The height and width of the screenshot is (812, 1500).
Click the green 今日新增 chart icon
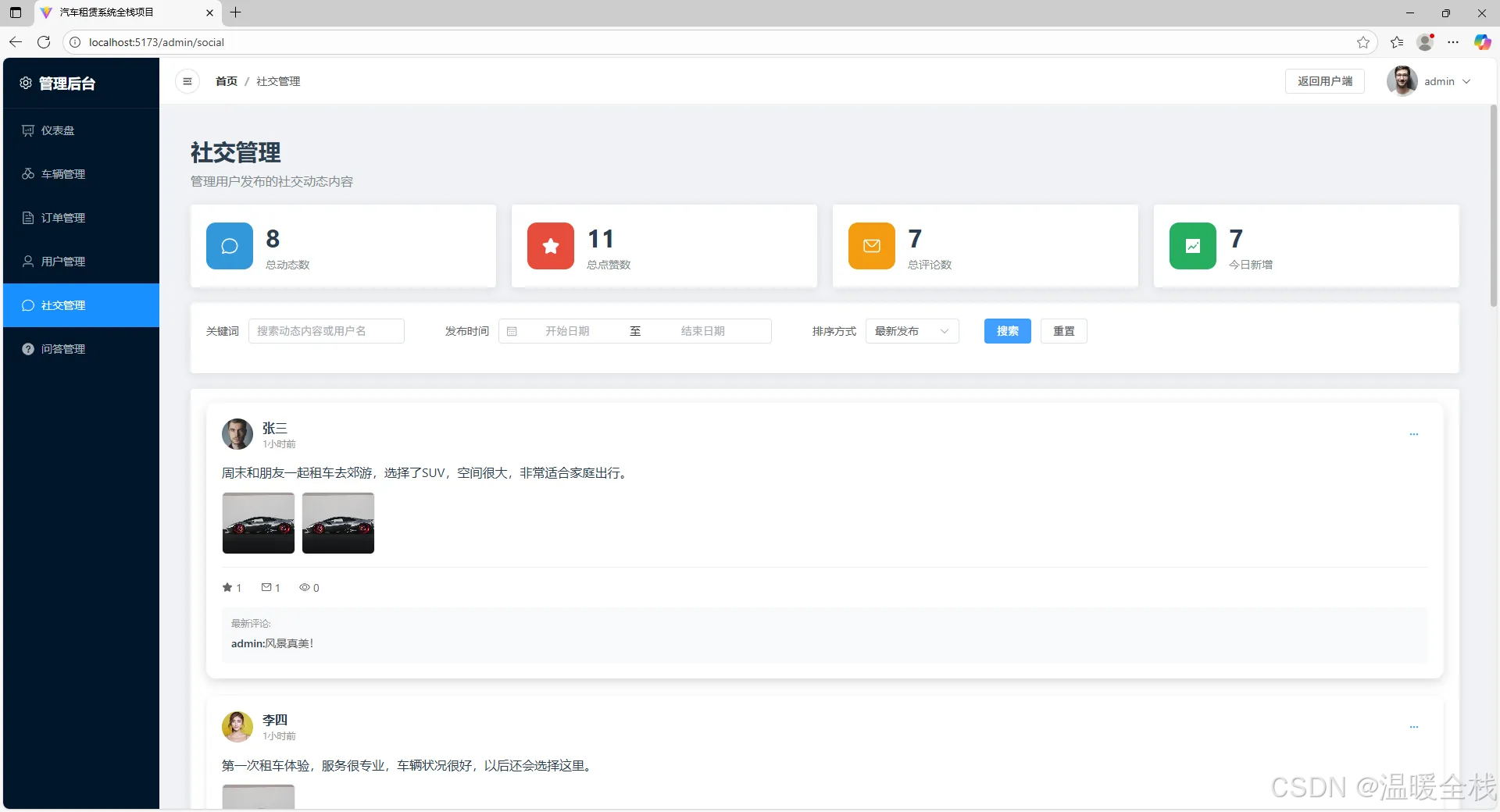coord(1193,246)
